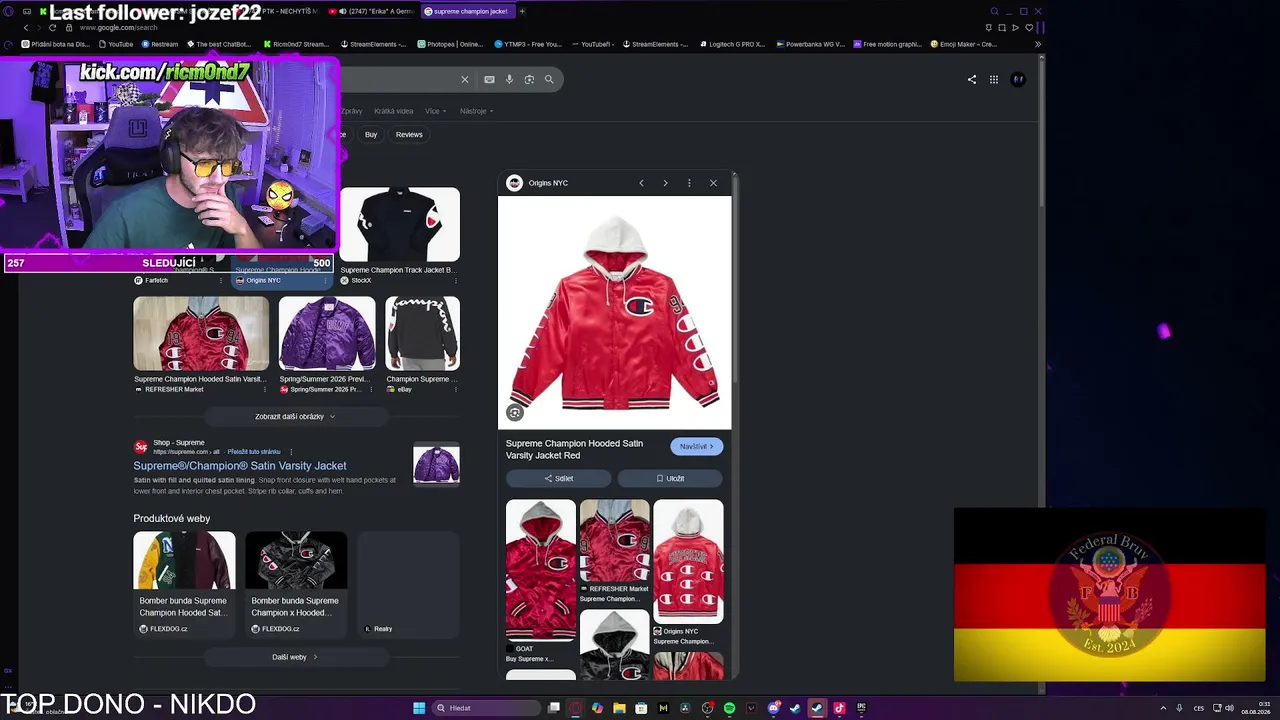Click the share icon near Google apps
1280x720 pixels.
click(971, 79)
